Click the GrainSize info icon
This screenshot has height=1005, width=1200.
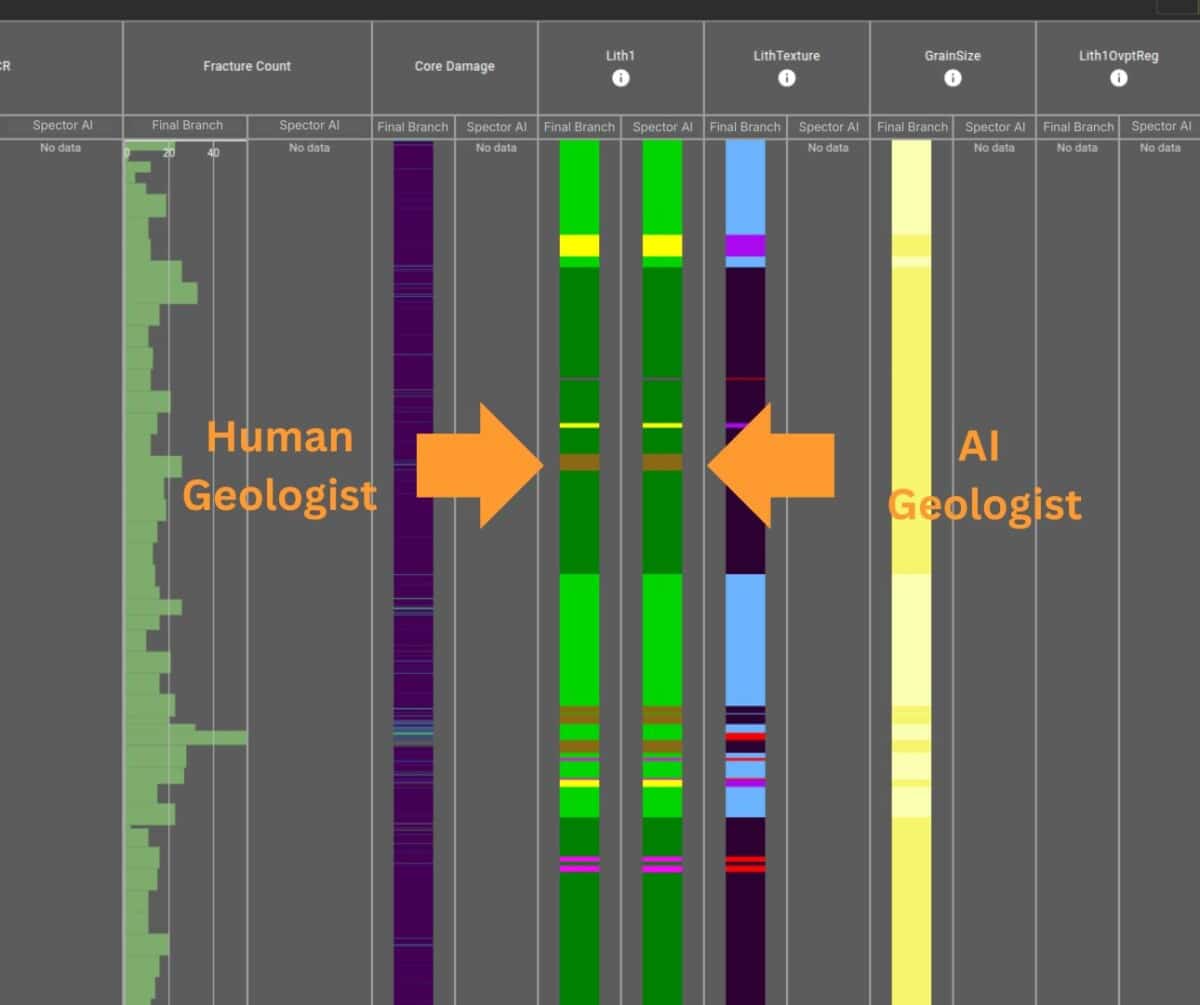pos(952,78)
